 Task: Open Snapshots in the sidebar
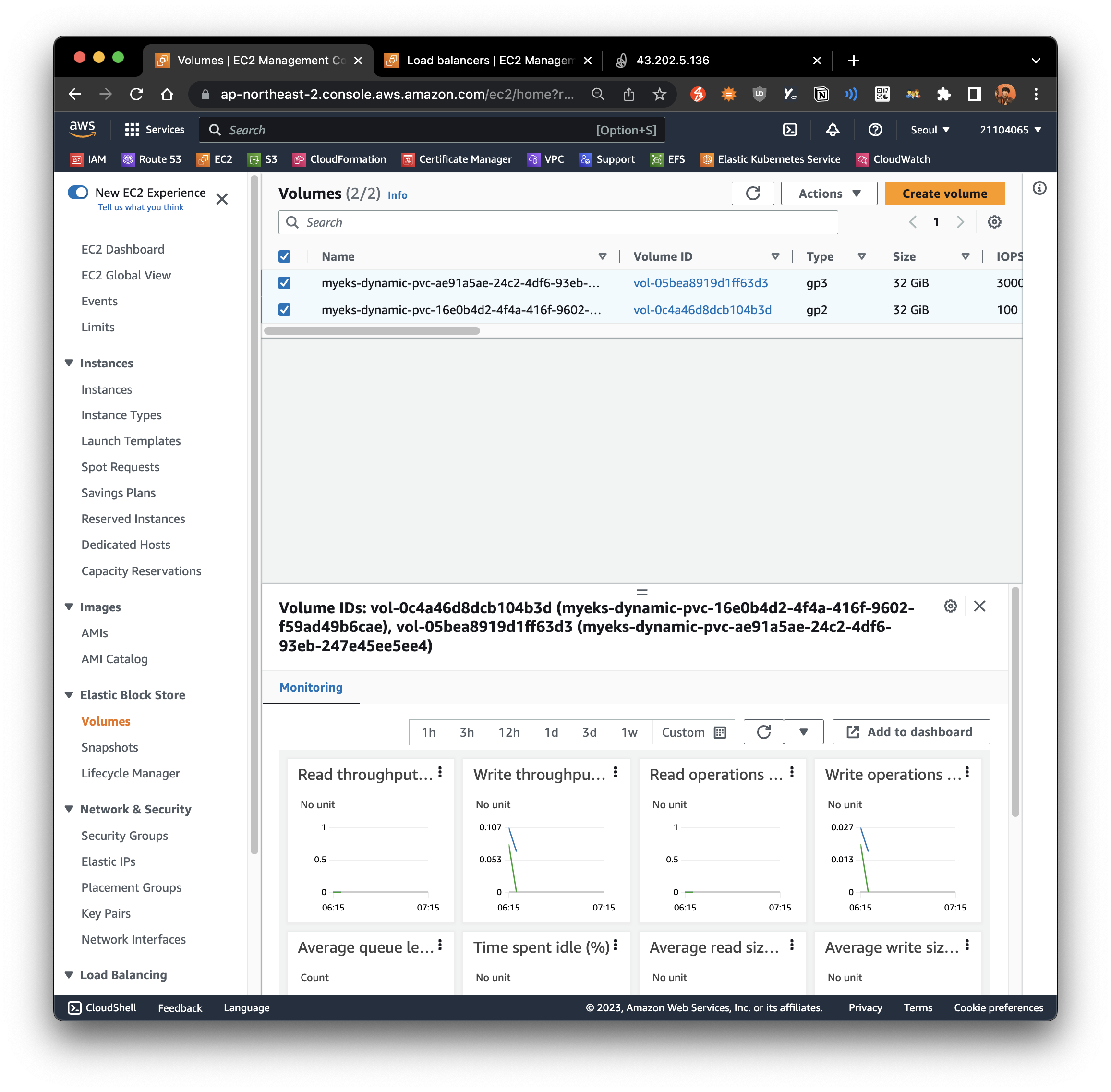[x=109, y=747]
